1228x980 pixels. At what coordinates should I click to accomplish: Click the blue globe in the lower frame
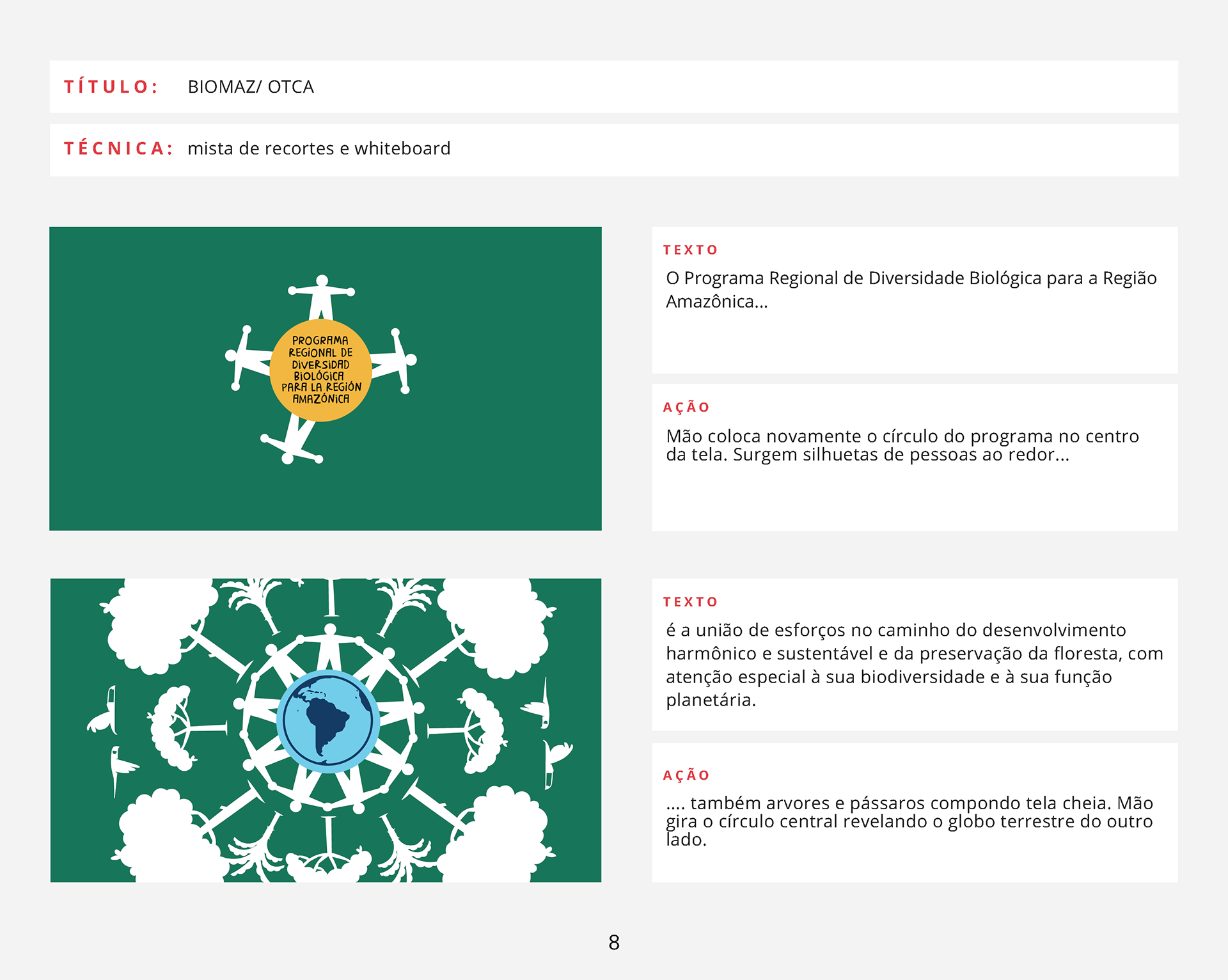click(x=328, y=721)
